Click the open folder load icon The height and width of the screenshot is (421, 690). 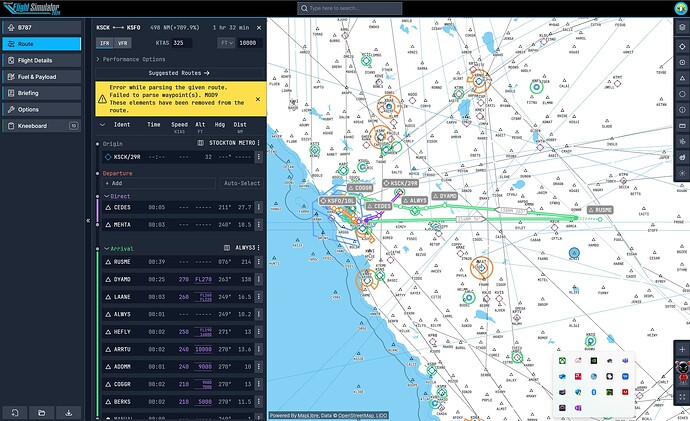coord(41,413)
